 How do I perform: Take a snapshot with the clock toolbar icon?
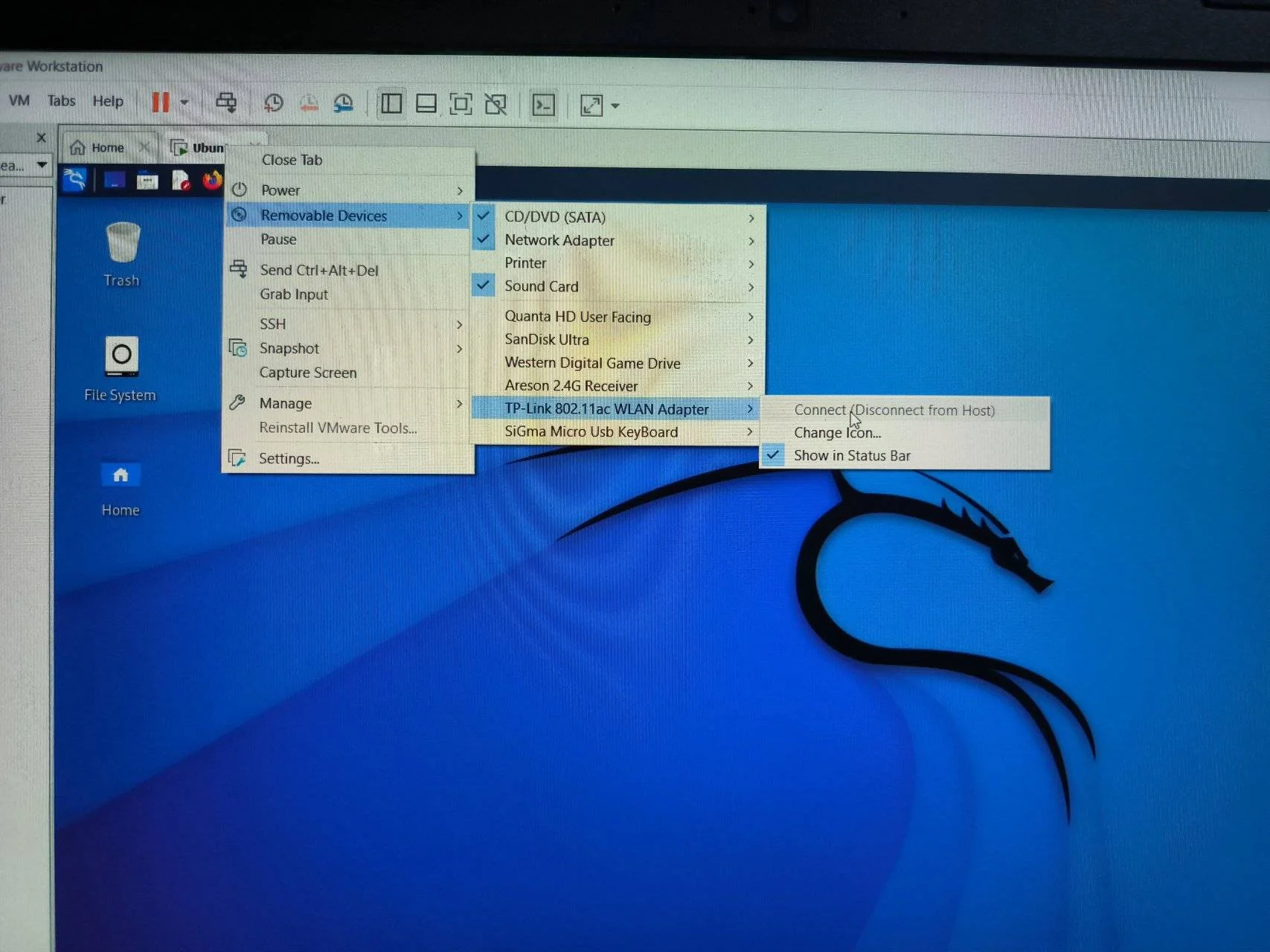(274, 103)
